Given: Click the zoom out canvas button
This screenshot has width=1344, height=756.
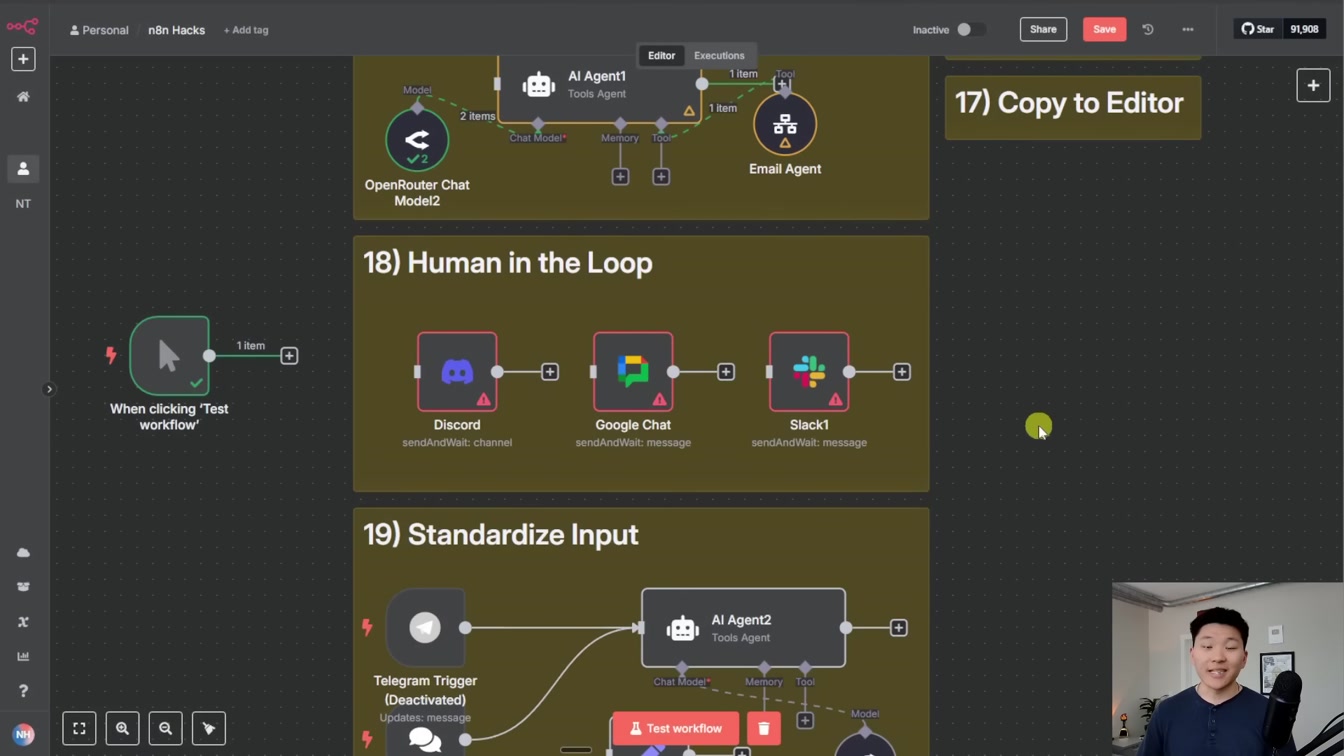Looking at the screenshot, I should click(166, 729).
